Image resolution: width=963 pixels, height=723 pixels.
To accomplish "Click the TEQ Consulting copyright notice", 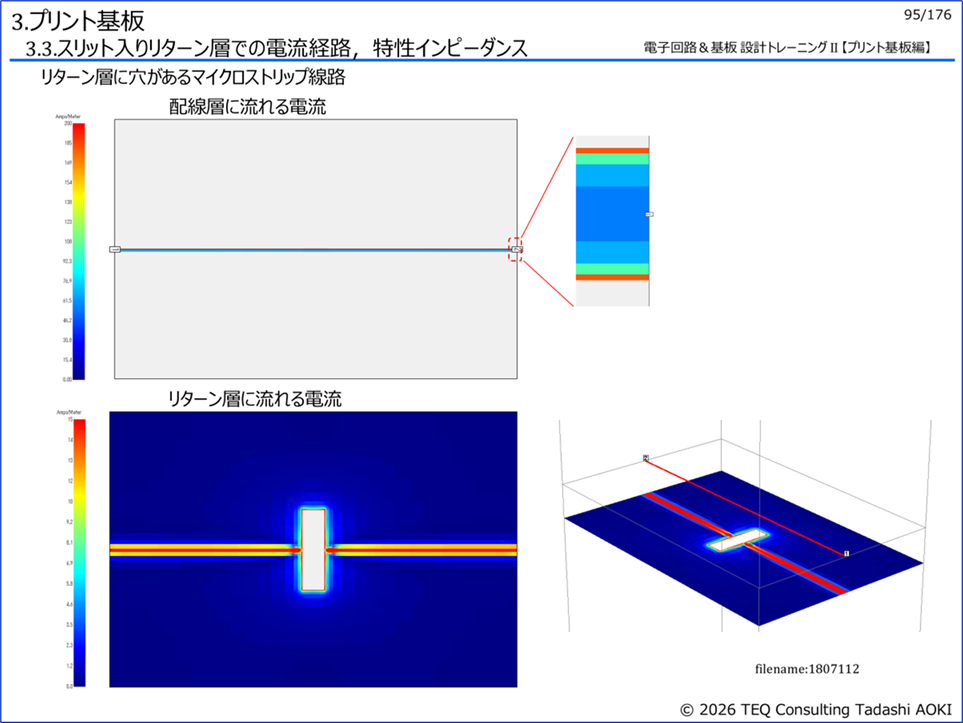I will pyautogui.click(x=814, y=708).
